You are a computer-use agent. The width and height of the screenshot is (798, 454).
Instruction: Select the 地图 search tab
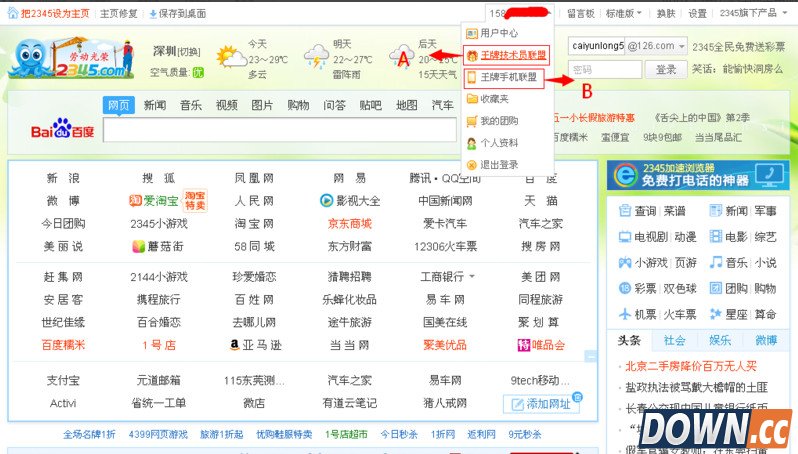(407, 105)
